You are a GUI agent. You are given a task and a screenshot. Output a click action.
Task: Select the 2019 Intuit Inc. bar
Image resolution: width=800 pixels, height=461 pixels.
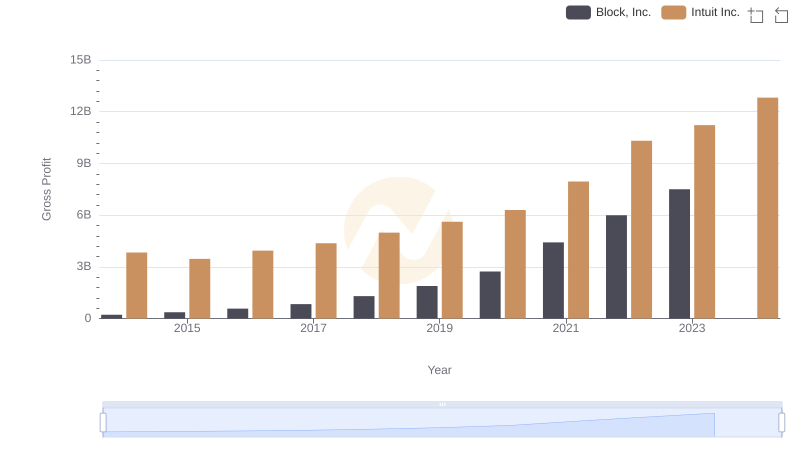click(452, 270)
